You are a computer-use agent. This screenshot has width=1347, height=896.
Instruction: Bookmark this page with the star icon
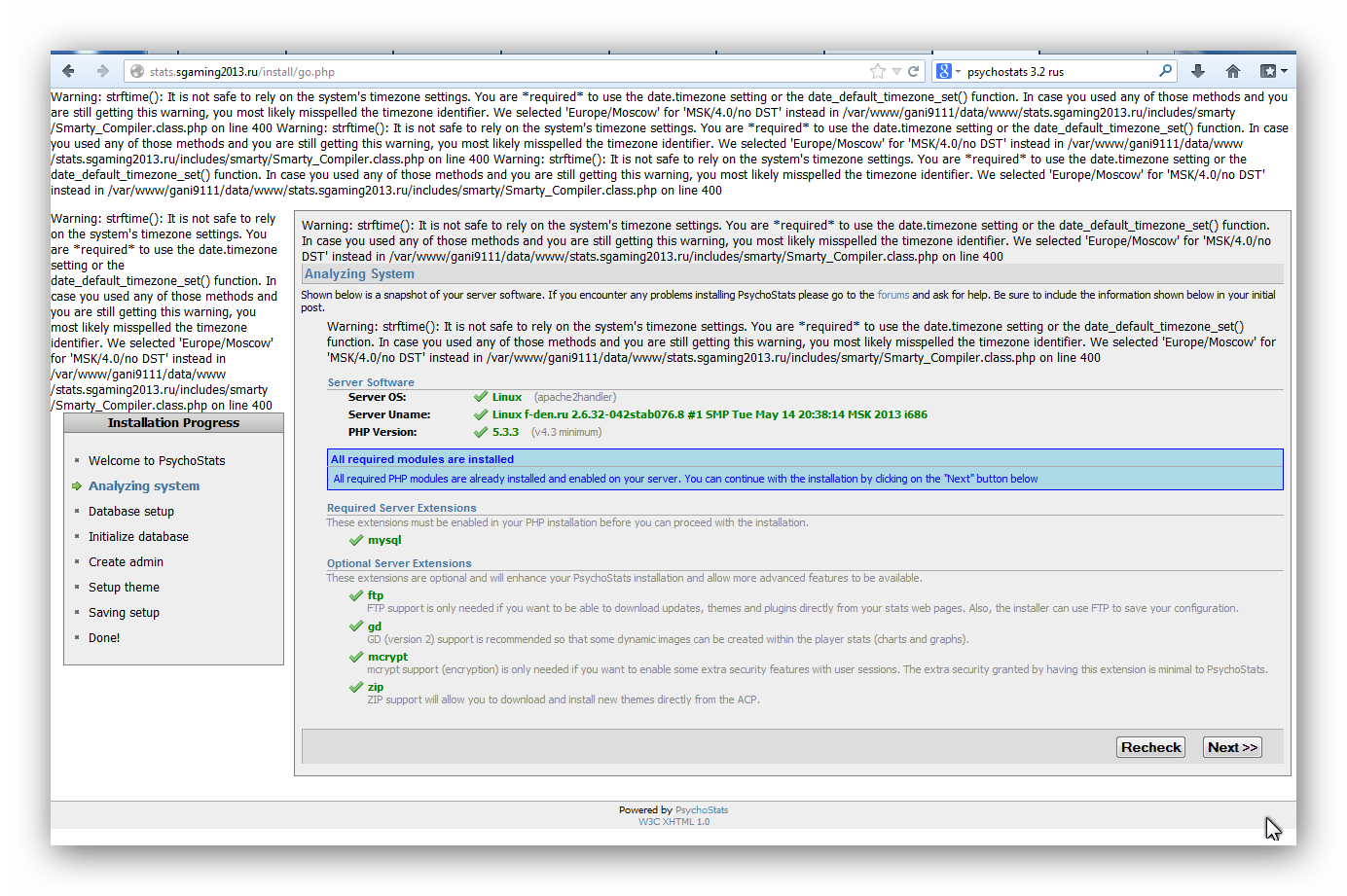click(878, 71)
